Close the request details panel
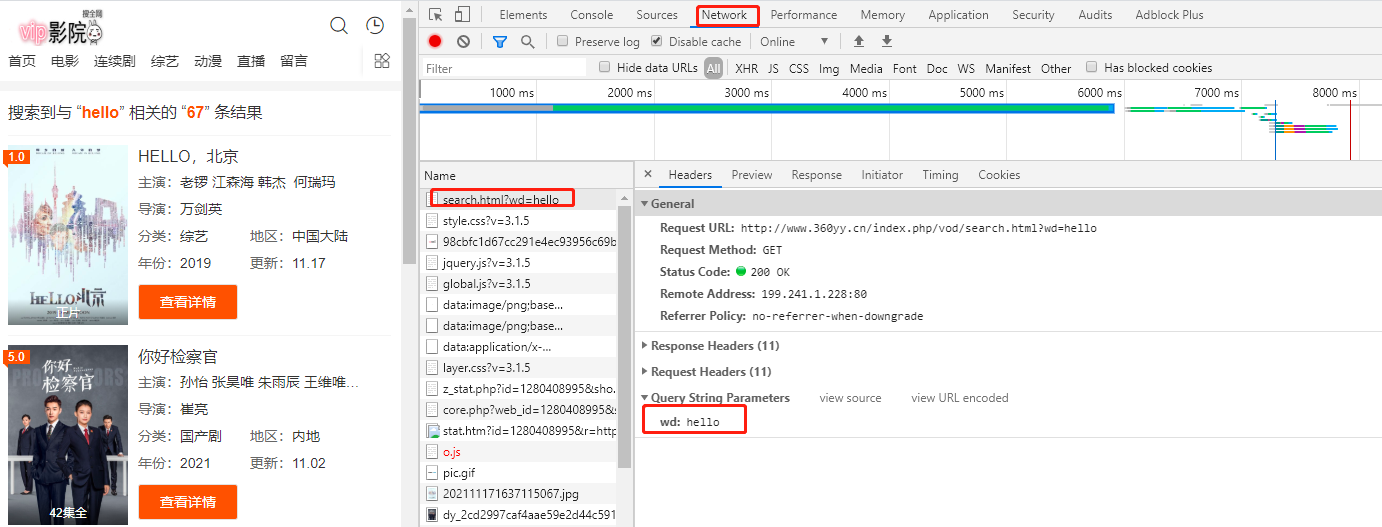1382x527 pixels. click(x=647, y=174)
